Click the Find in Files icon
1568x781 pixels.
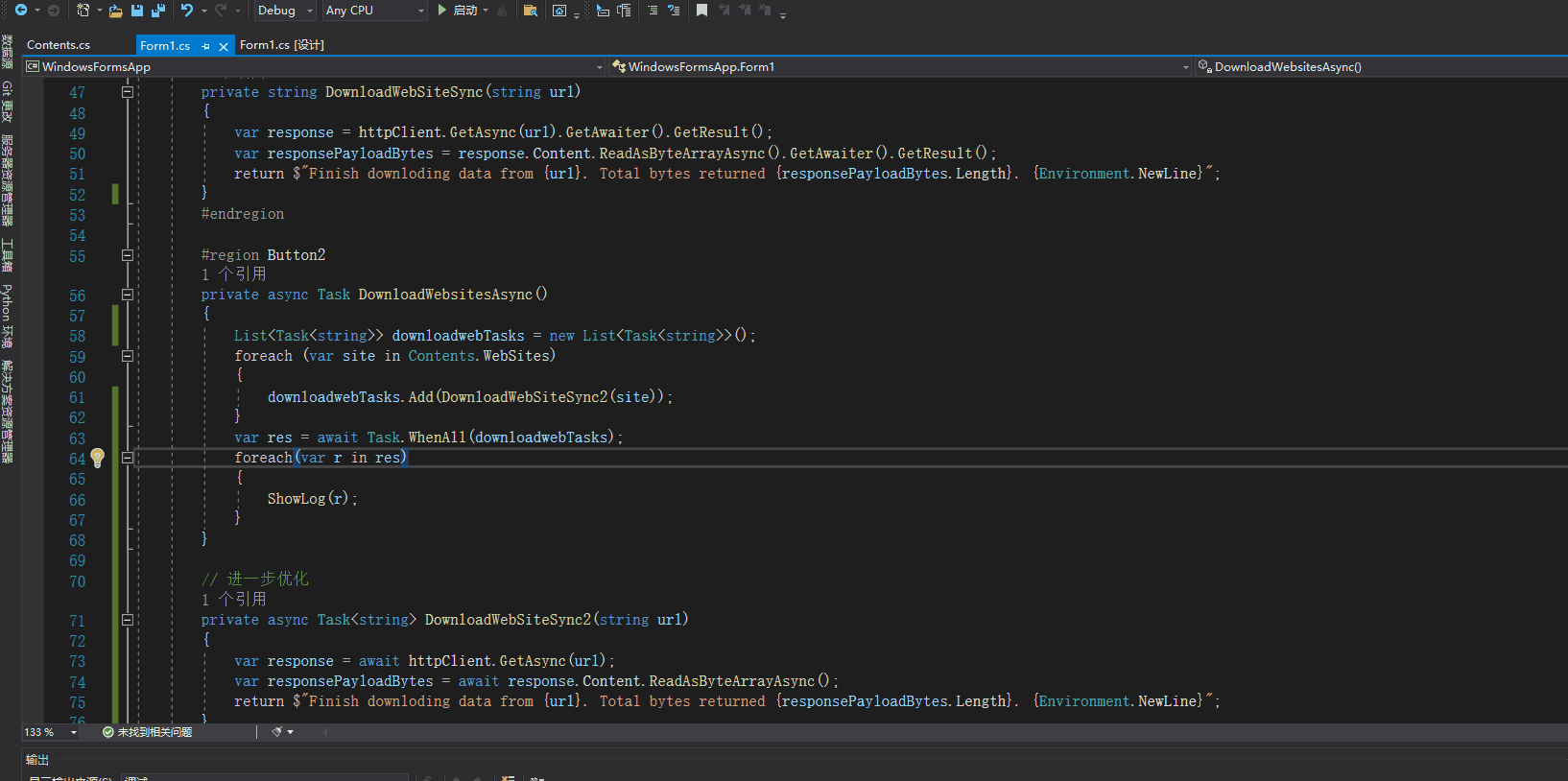pos(530,11)
